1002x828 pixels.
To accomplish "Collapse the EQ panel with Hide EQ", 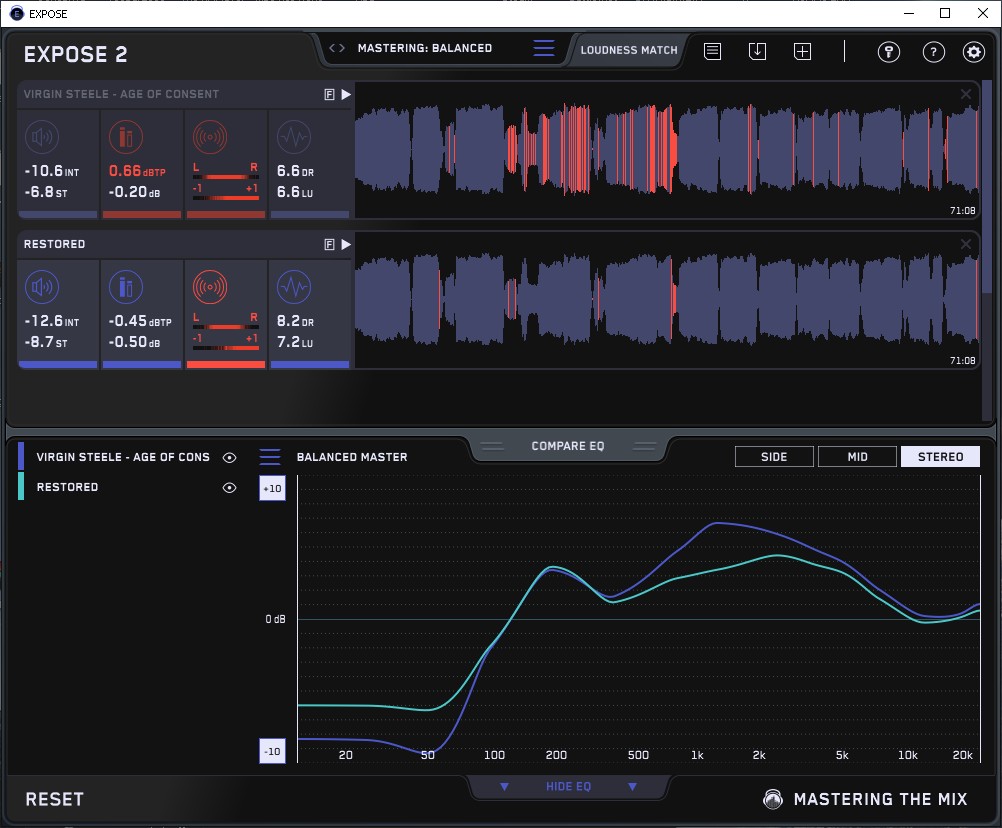I will (568, 787).
